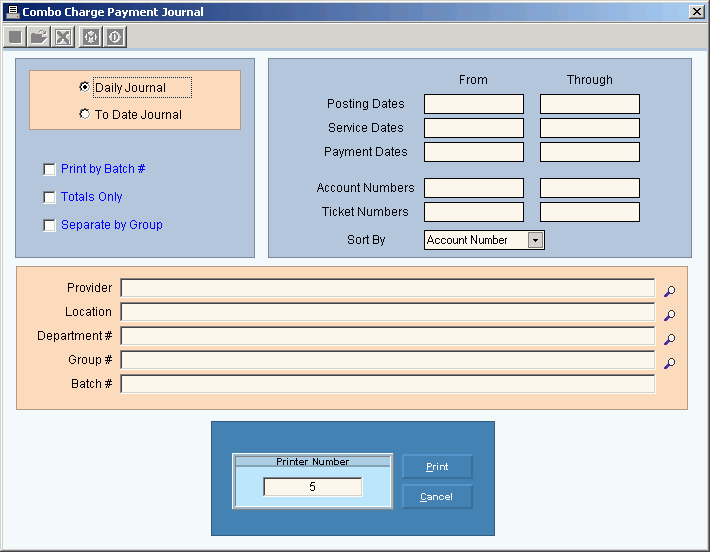Click the X delete toolbar icon
This screenshot has height=552, width=710.
point(63,37)
